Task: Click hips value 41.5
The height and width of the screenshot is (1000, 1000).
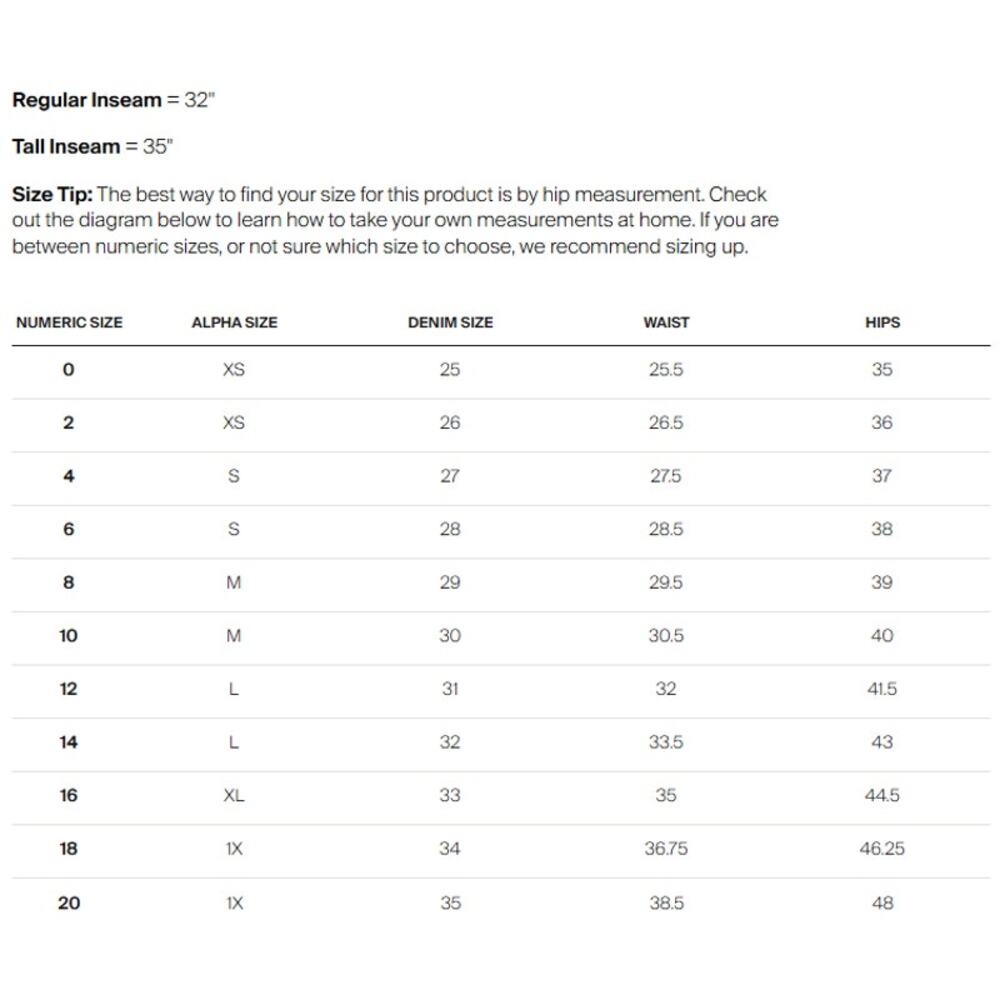Action: (x=882, y=689)
